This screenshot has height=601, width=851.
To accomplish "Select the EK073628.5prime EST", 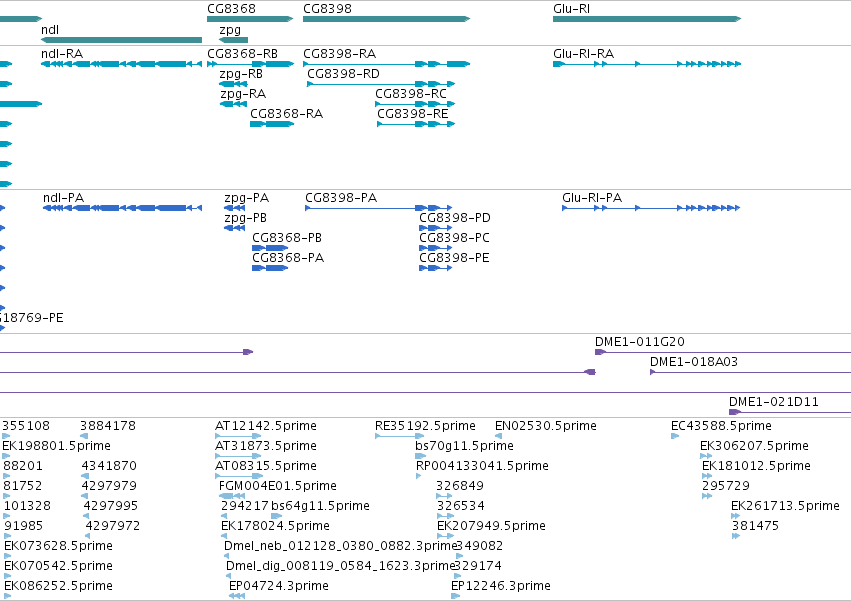I will pyautogui.click(x=8, y=556).
